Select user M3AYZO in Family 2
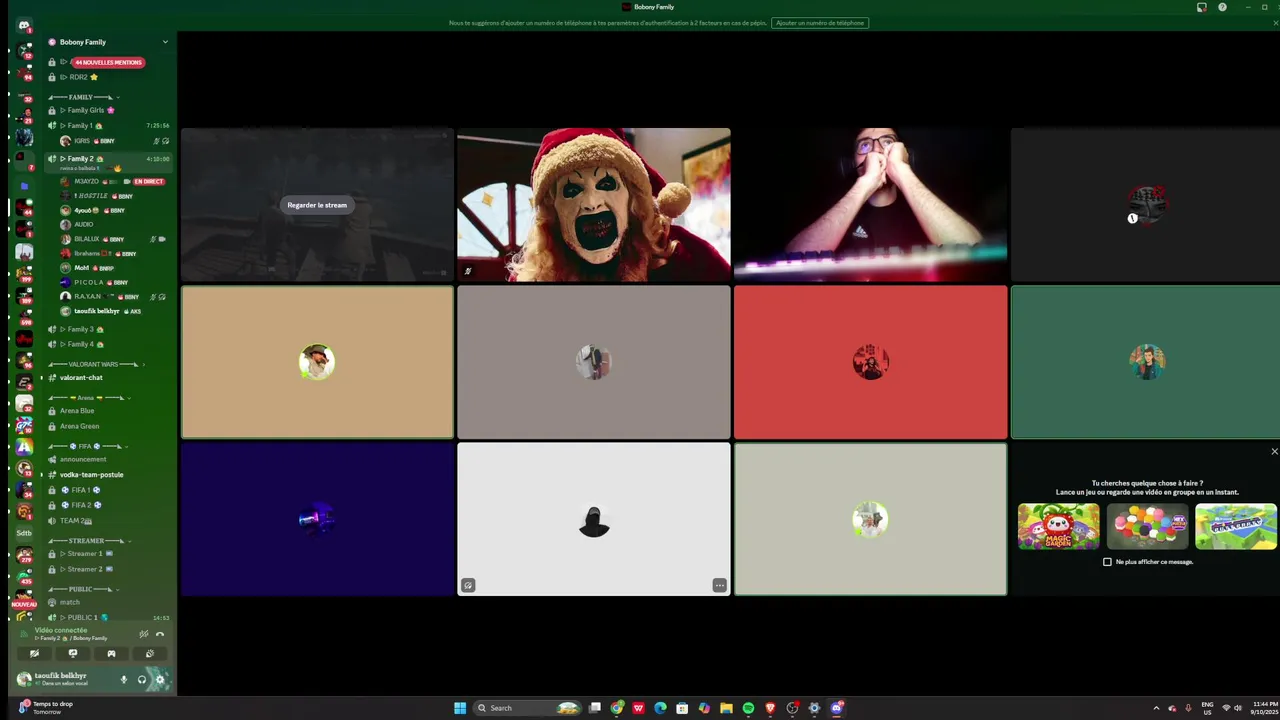 [112, 182]
